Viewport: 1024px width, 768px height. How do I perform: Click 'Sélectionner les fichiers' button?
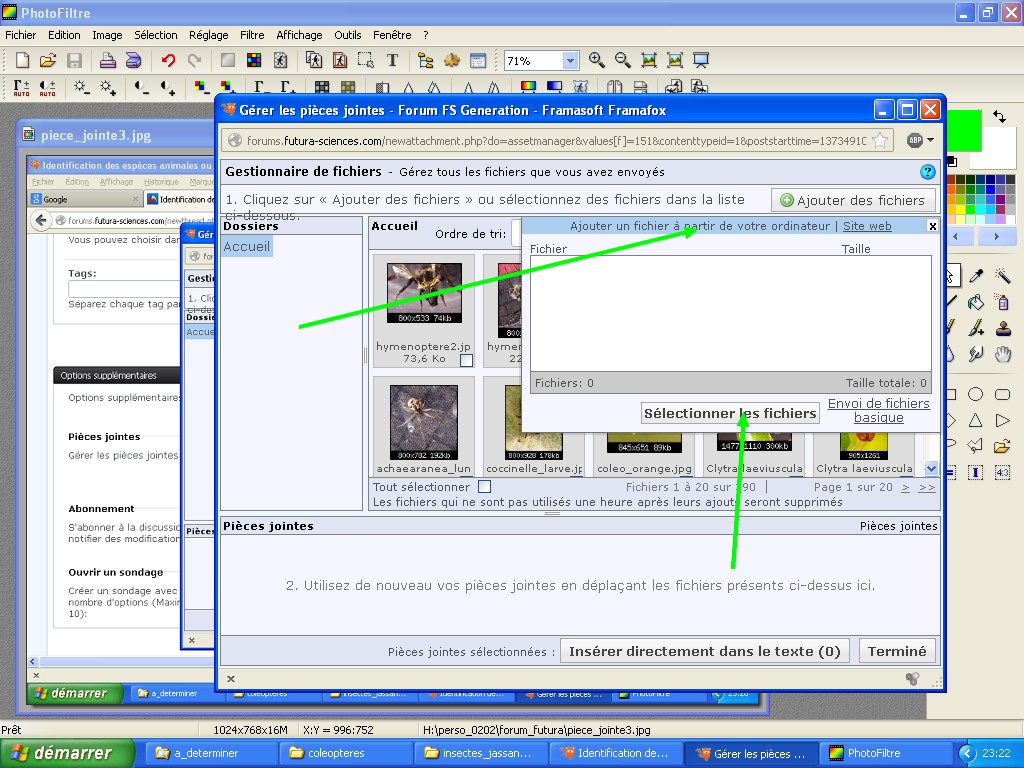[730, 413]
